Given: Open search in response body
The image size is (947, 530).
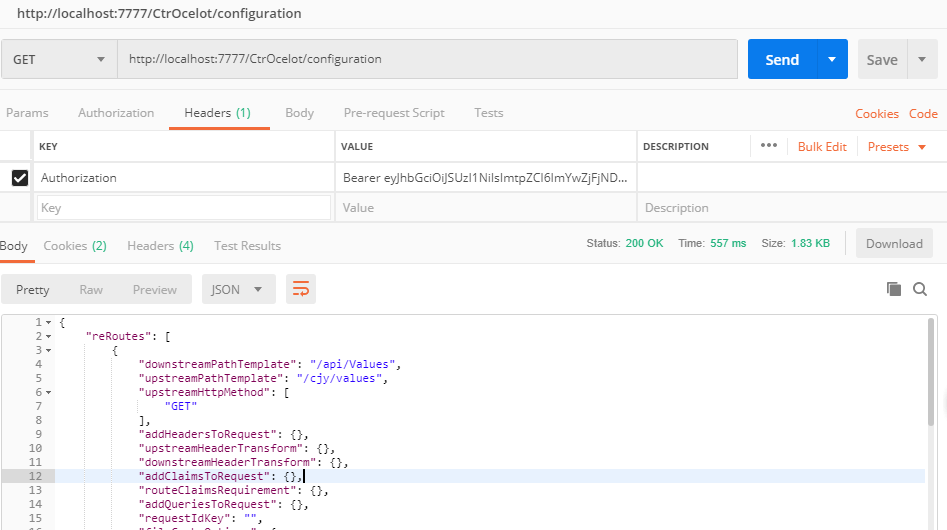Looking at the screenshot, I should coord(920,289).
